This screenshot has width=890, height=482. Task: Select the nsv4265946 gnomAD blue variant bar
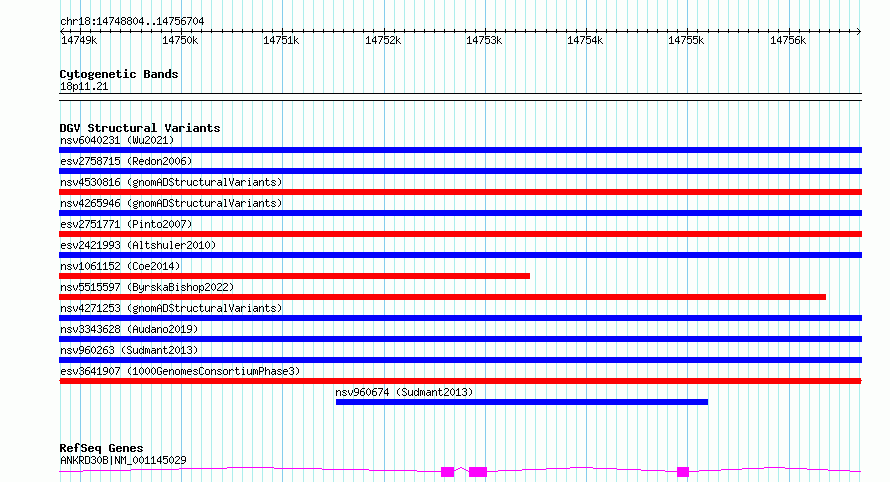click(x=460, y=213)
